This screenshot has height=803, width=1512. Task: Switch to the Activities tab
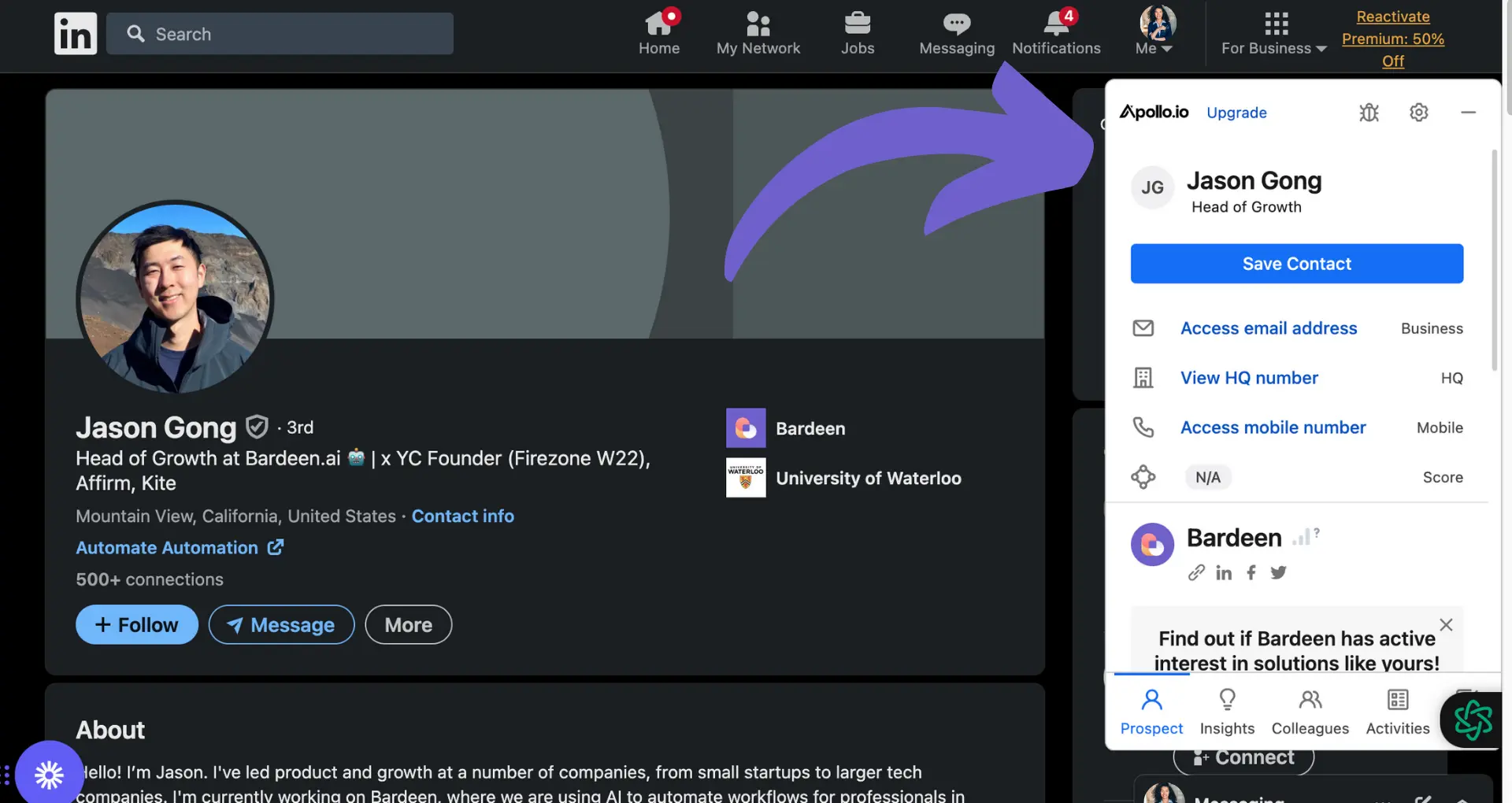click(x=1397, y=712)
